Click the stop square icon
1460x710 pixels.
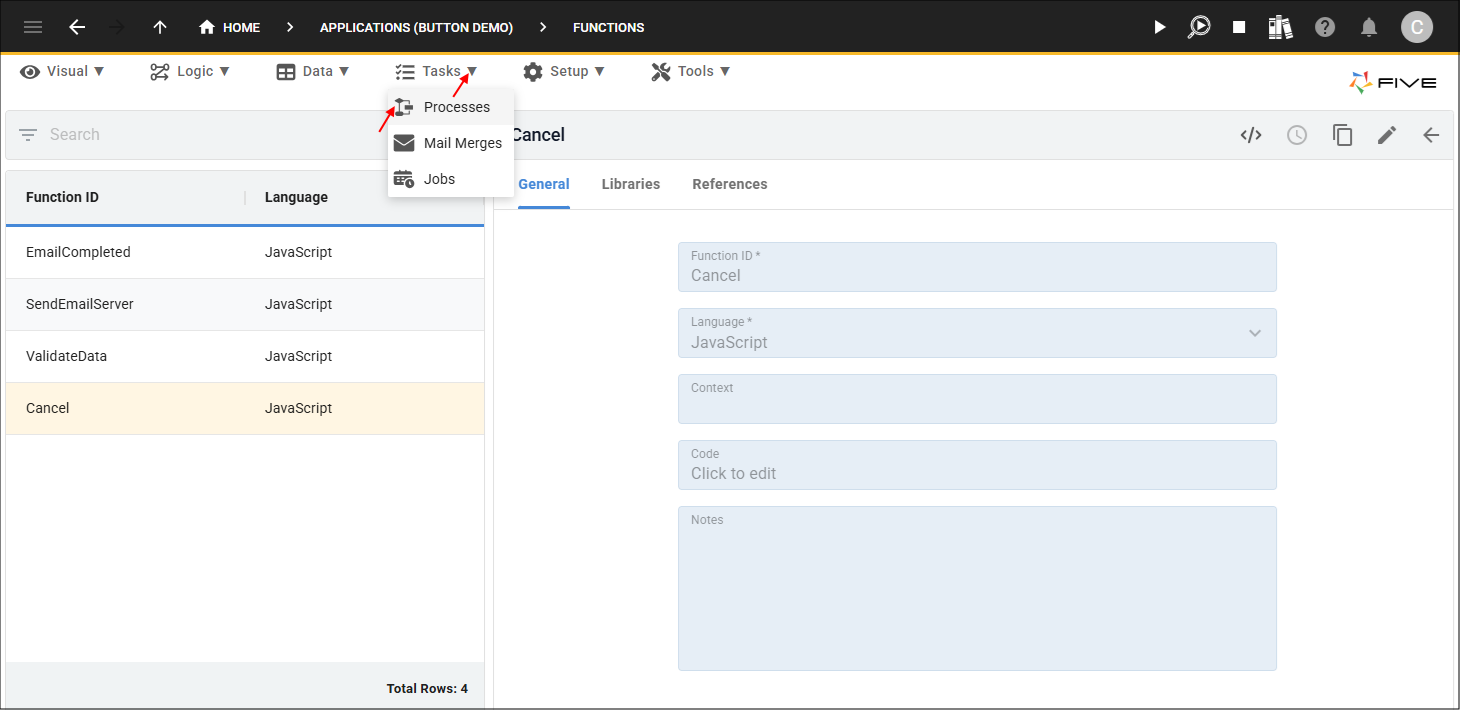1239,27
